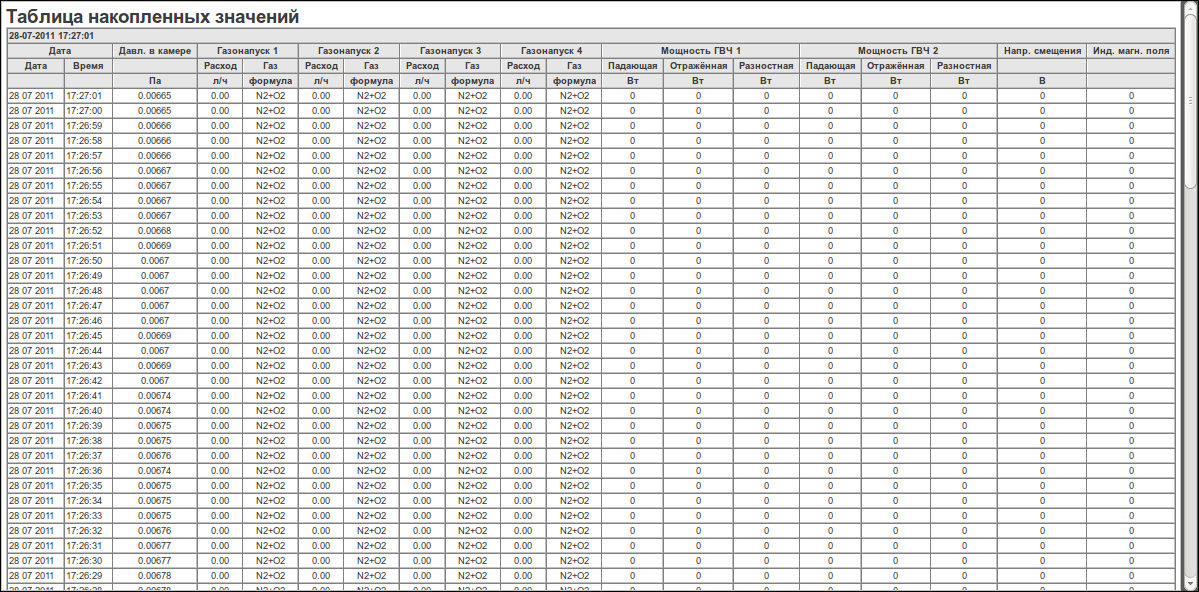This screenshot has width=1199, height=592.
Task: Click the scrollbar up arrow at top right
Action: pyautogui.click(x=1190, y=8)
